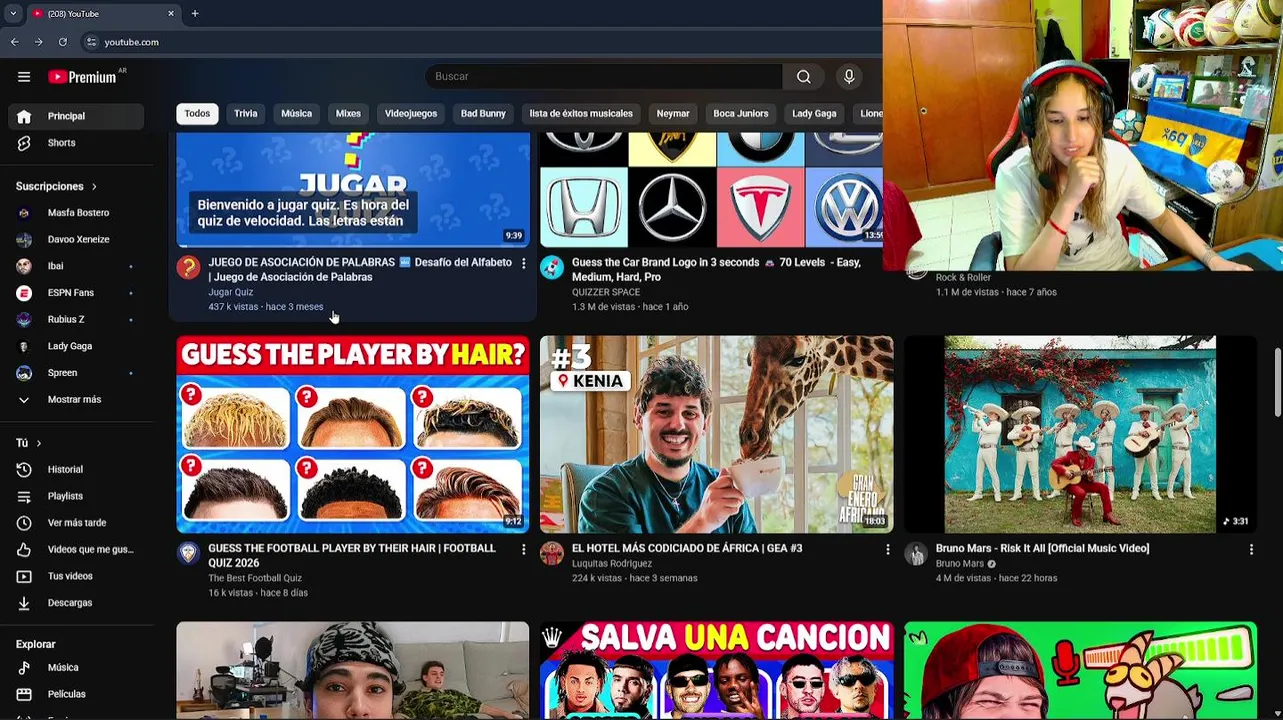Open Videos que me gustan
Viewport: 1283px width, 720px height.
point(76,549)
